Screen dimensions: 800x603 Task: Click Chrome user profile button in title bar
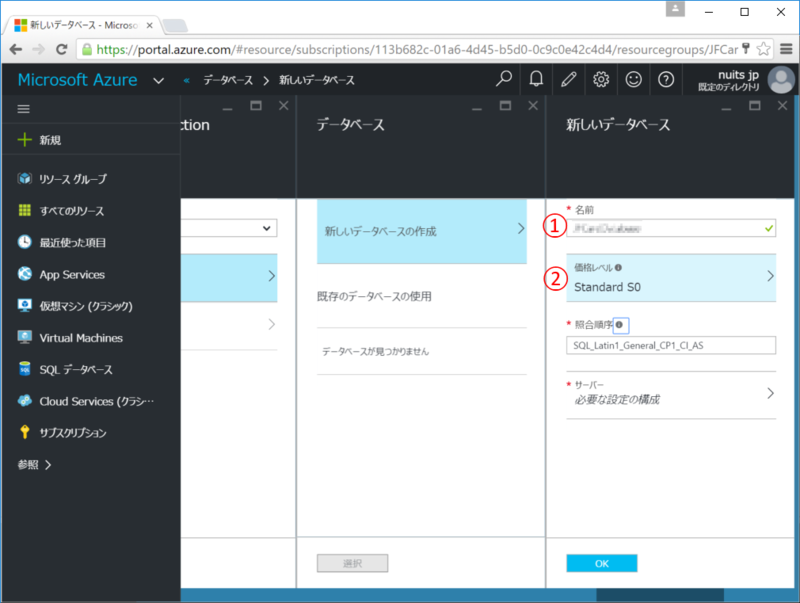[x=675, y=9]
